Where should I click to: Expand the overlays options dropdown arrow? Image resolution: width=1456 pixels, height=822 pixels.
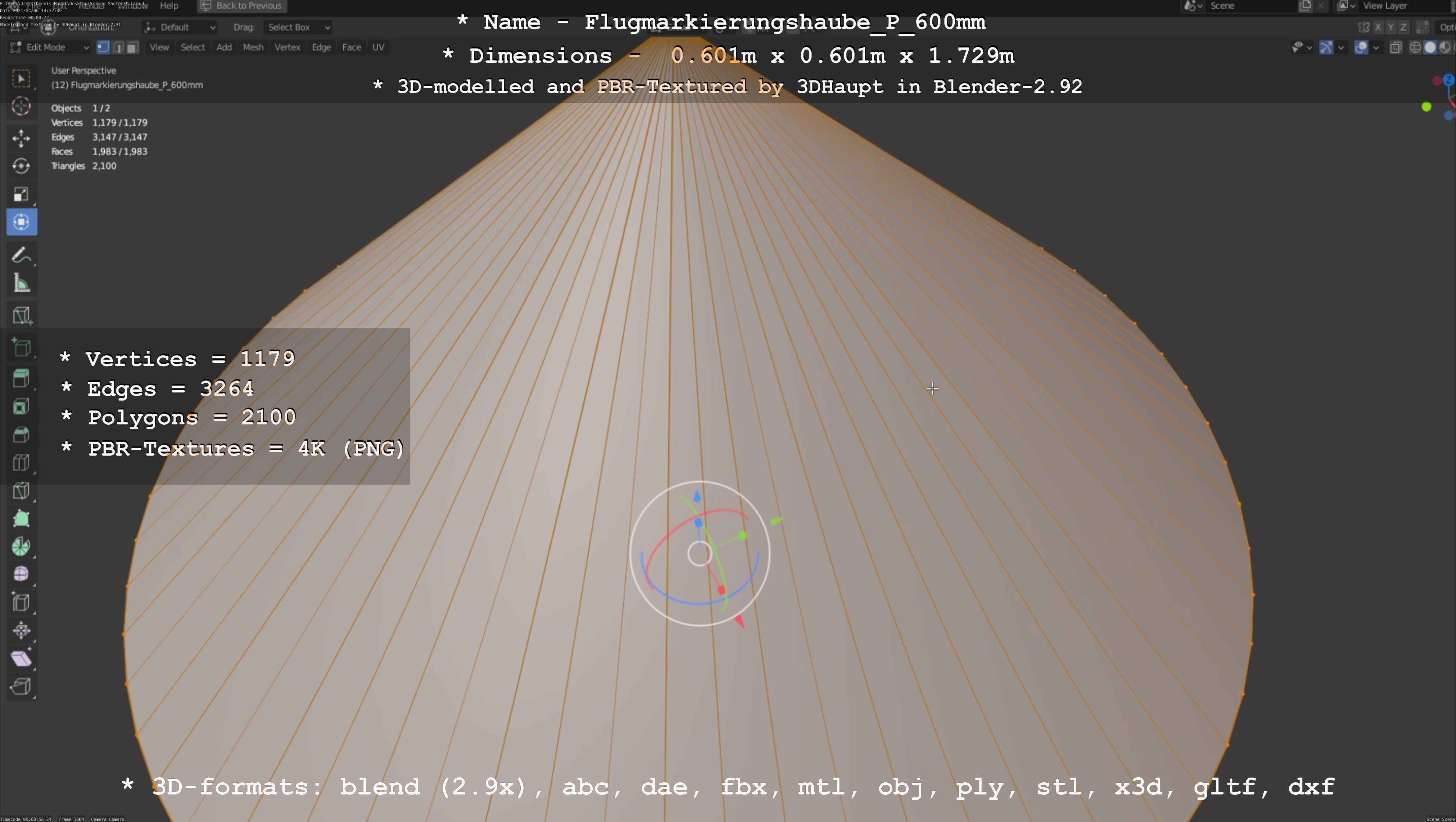pos(1376,47)
